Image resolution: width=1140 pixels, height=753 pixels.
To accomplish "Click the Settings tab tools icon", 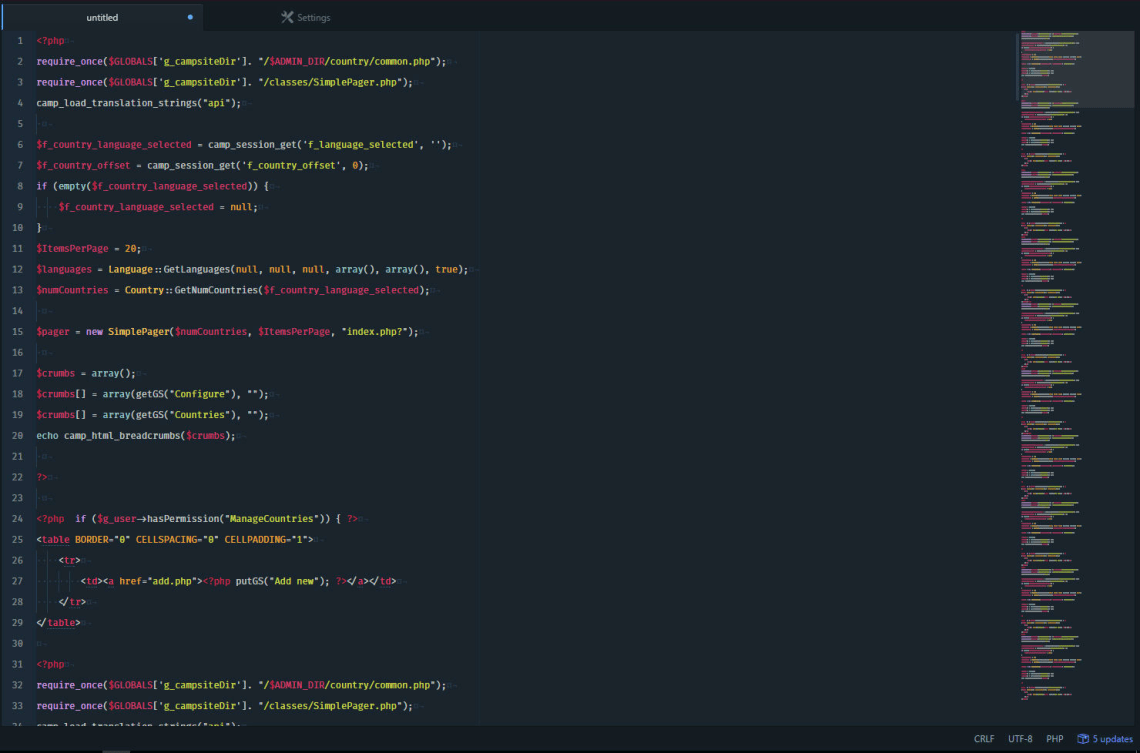I will click(x=287, y=17).
